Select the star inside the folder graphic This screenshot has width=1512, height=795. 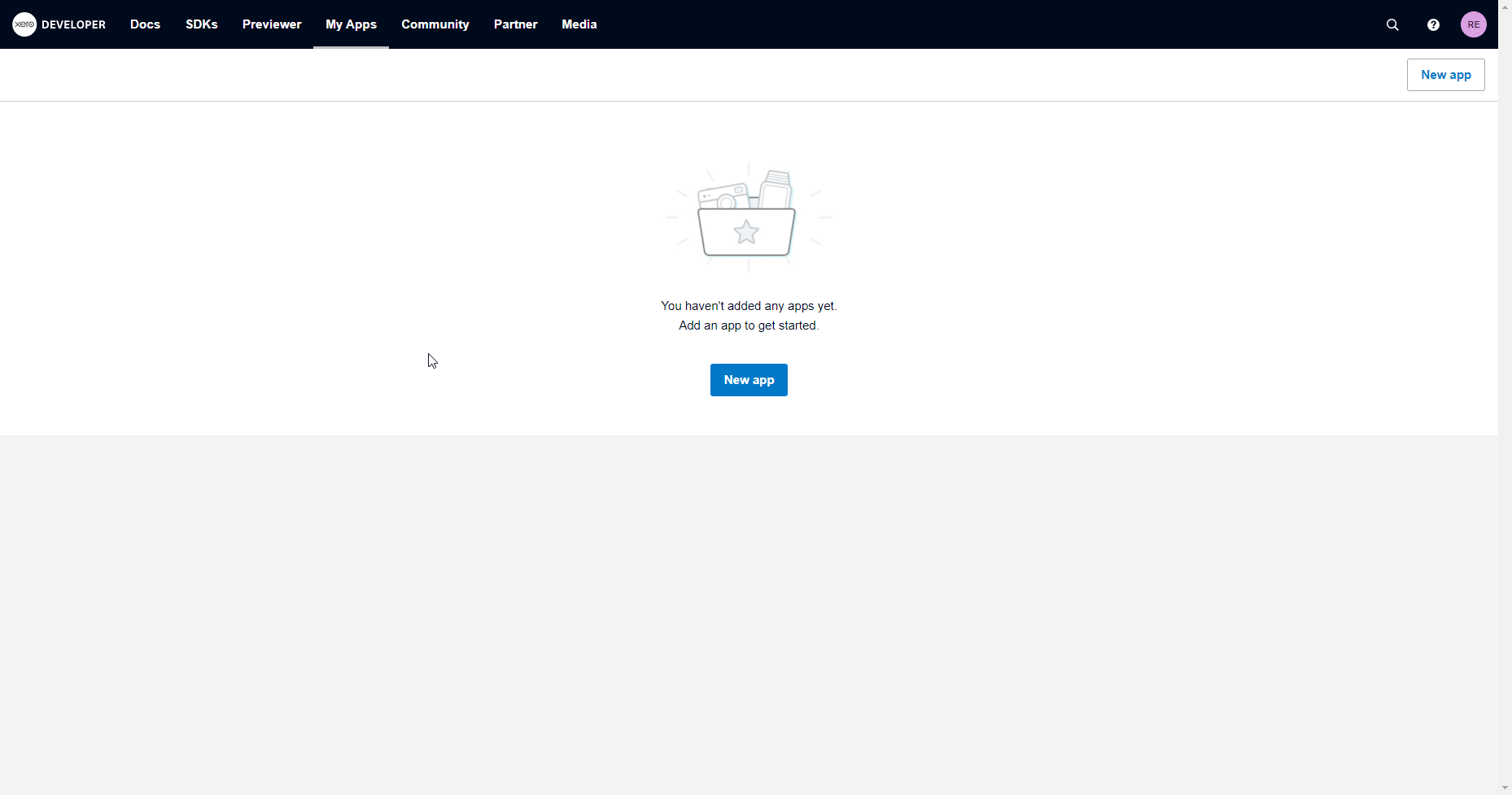[x=746, y=233]
